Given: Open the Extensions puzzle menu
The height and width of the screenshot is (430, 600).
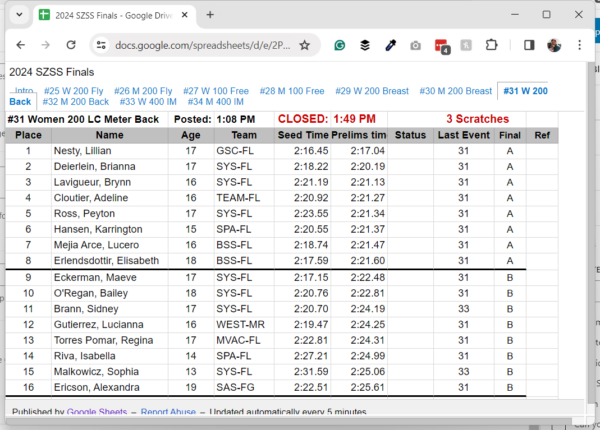Looking at the screenshot, I should click(491, 45).
